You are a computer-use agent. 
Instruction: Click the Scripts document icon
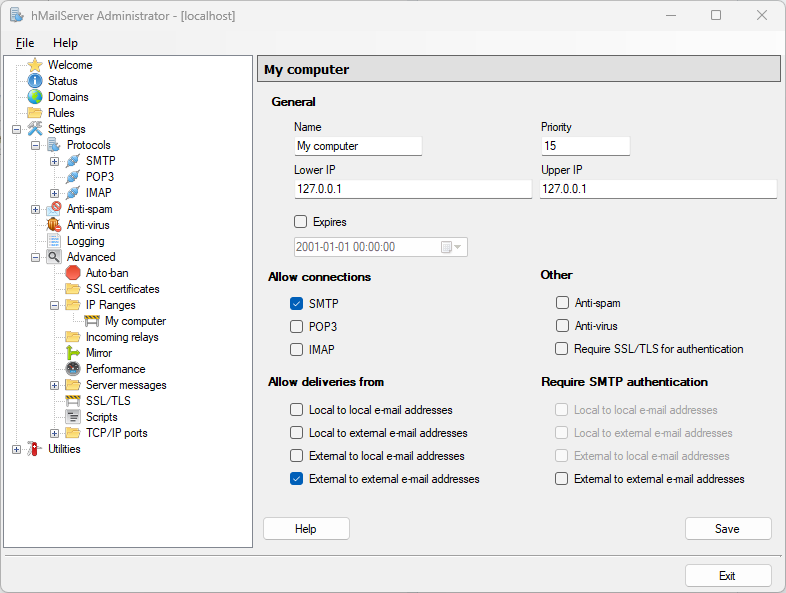[73, 417]
